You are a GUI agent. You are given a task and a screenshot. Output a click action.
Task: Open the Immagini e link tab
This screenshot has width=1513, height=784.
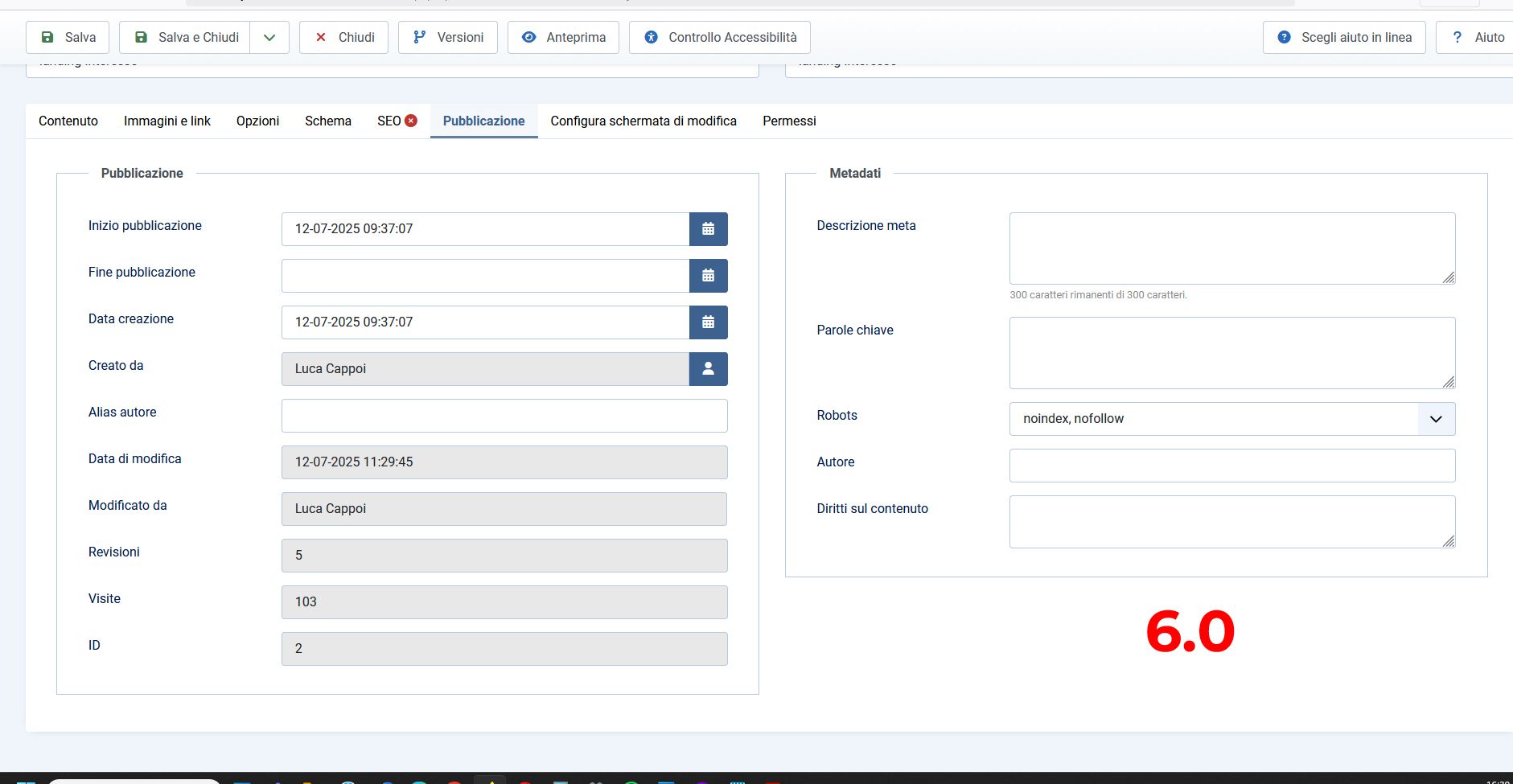[x=167, y=121]
